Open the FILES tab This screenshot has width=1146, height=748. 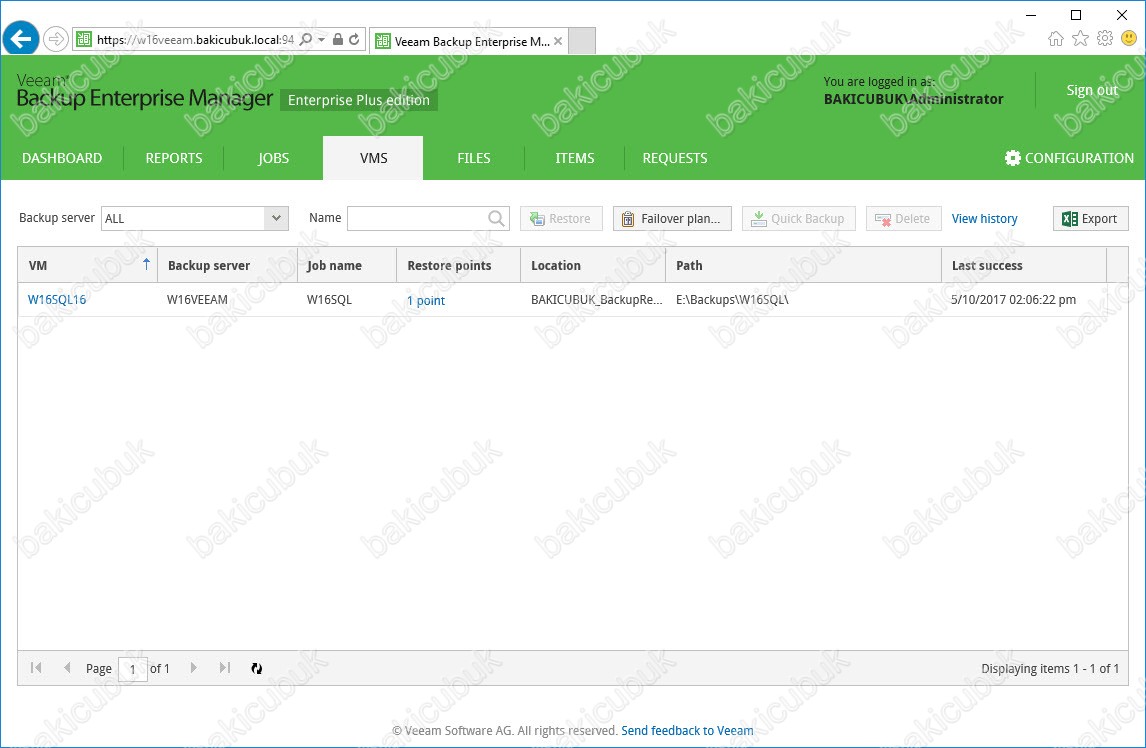[x=474, y=158]
